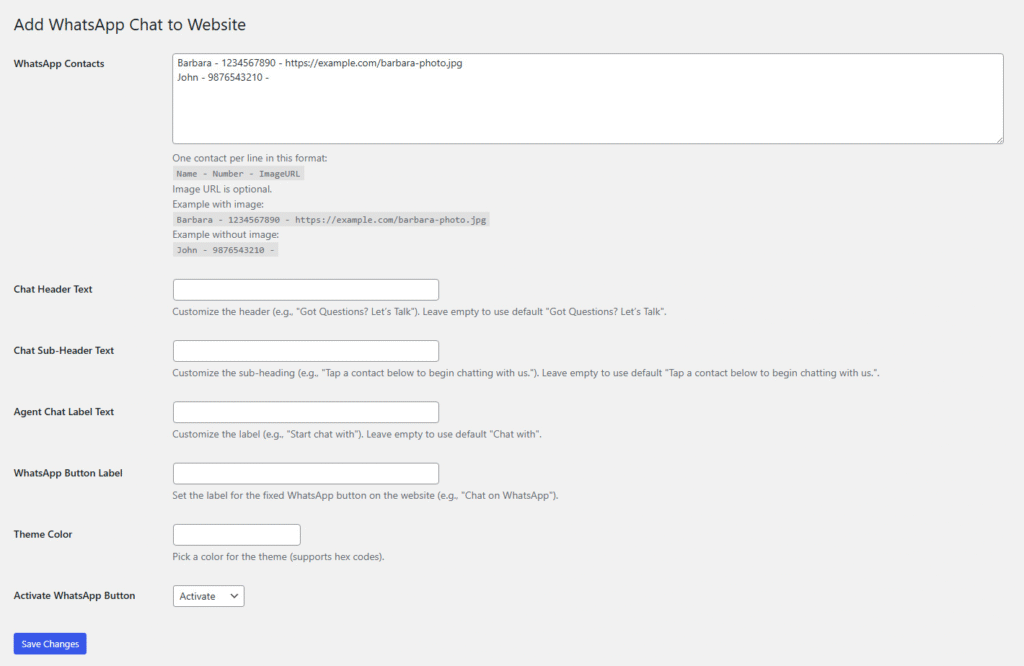The image size is (1024, 666).
Task: Click the Theme Color hex field
Action: coord(236,535)
